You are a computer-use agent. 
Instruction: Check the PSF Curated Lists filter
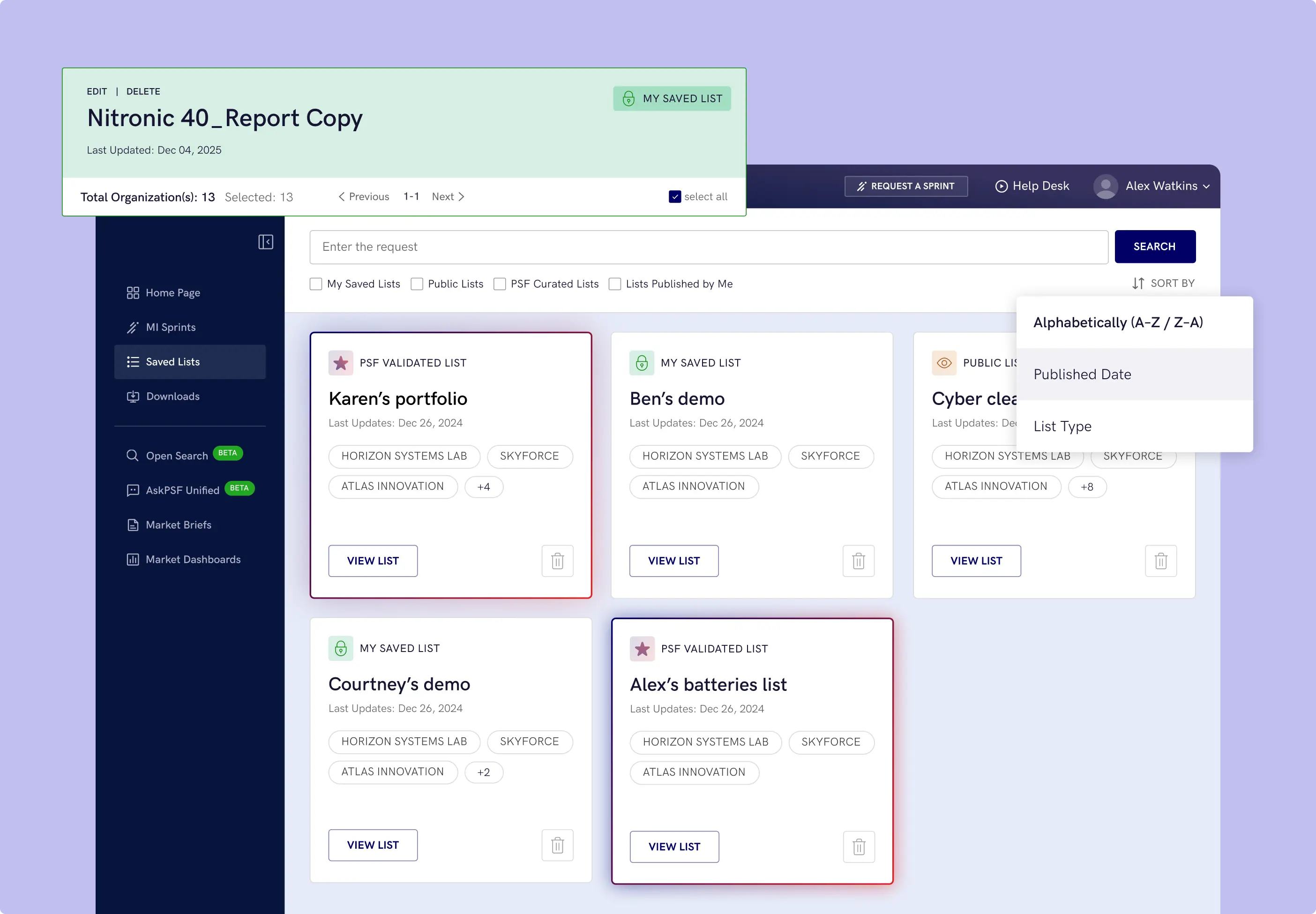click(500, 284)
